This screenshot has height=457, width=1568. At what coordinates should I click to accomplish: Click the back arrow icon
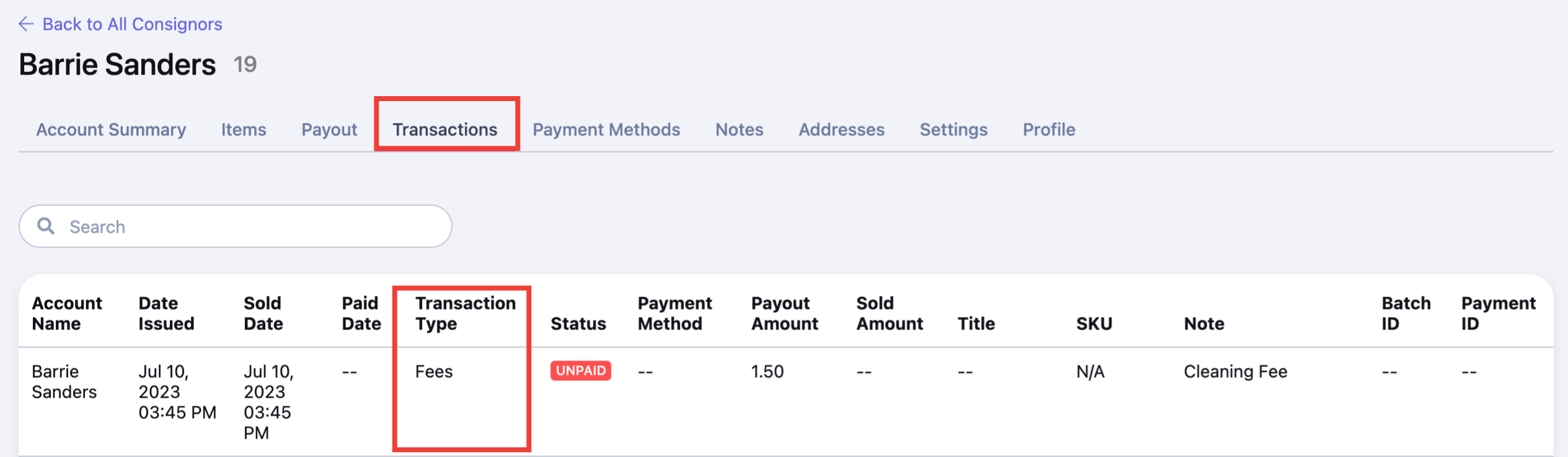tap(26, 24)
